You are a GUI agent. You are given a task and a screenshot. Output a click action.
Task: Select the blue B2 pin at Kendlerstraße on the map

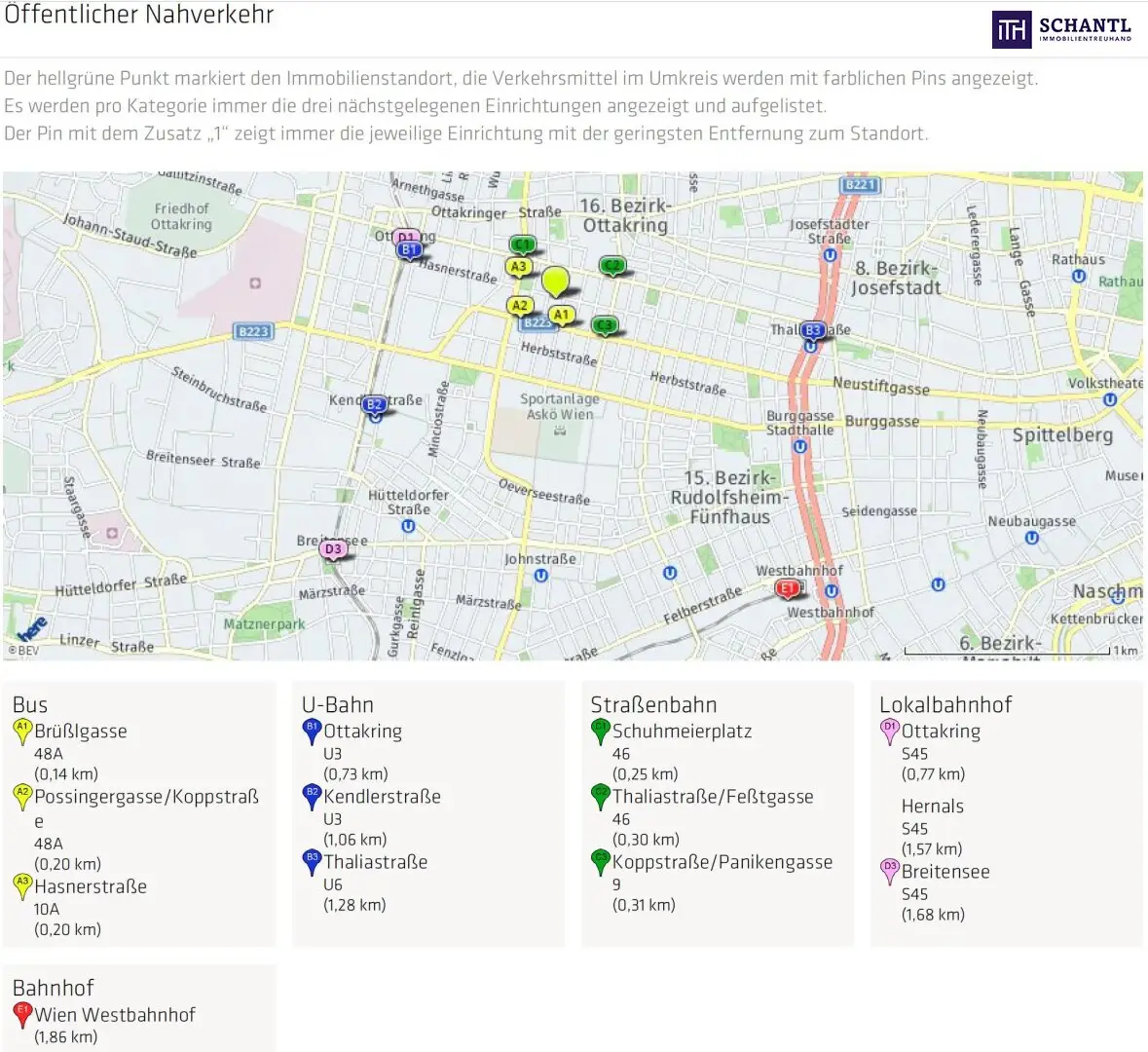pyautogui.click(x=374, y=404)
